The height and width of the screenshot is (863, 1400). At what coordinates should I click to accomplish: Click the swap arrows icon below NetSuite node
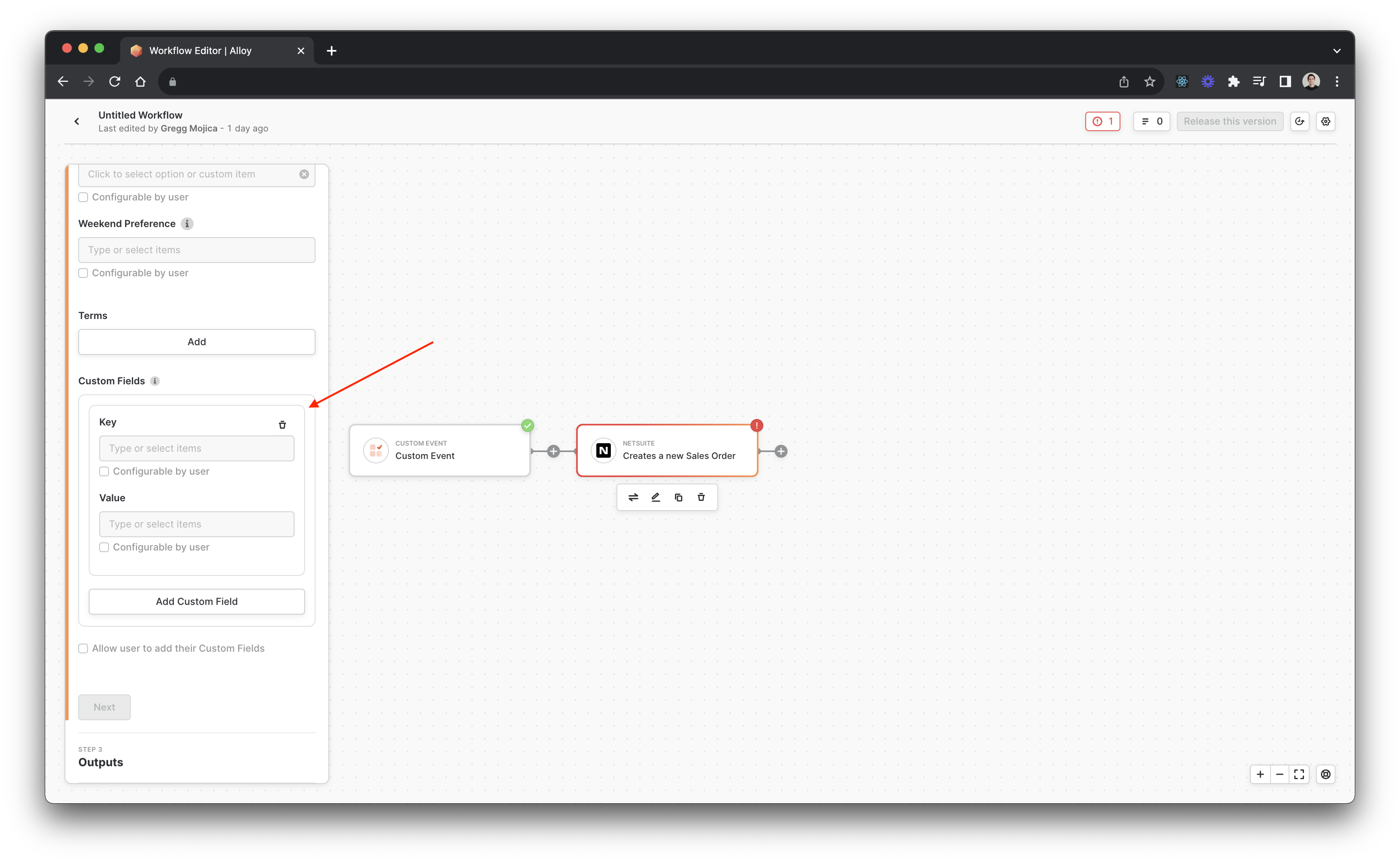click(x=633, y=497)
